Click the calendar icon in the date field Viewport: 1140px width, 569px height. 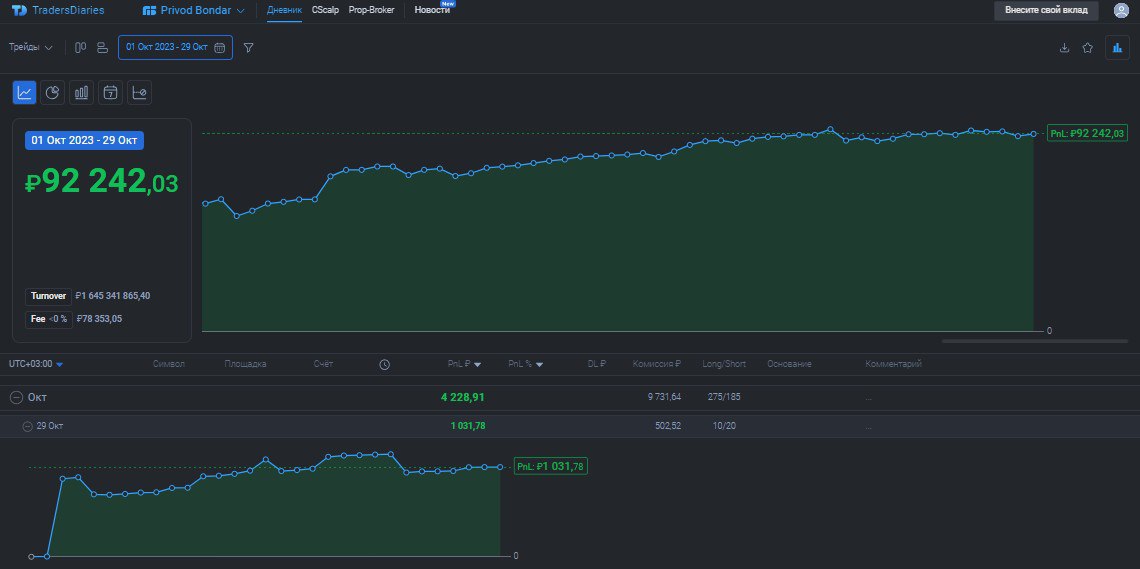(220, 47)
